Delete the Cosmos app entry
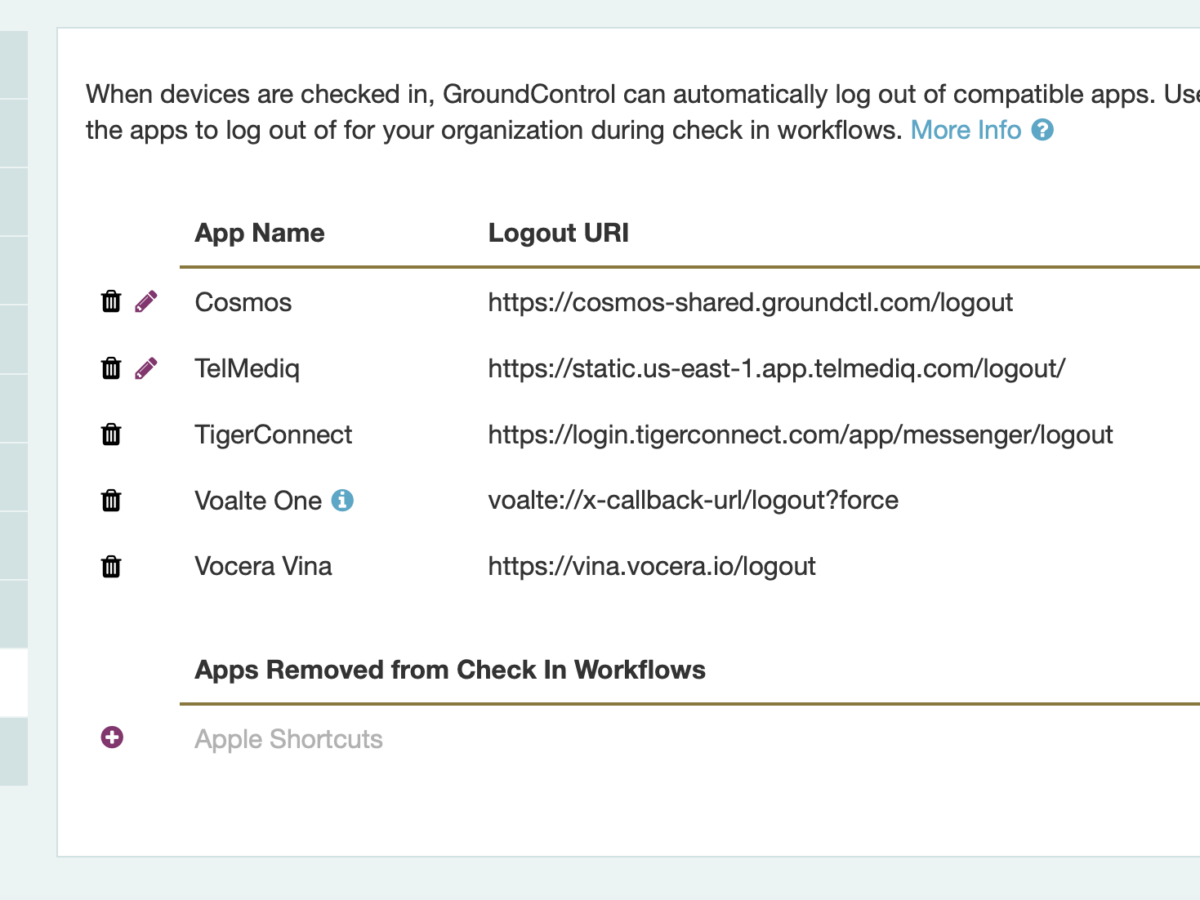Viewport: 1200px width, 900px height. click(x=111, y=302)
